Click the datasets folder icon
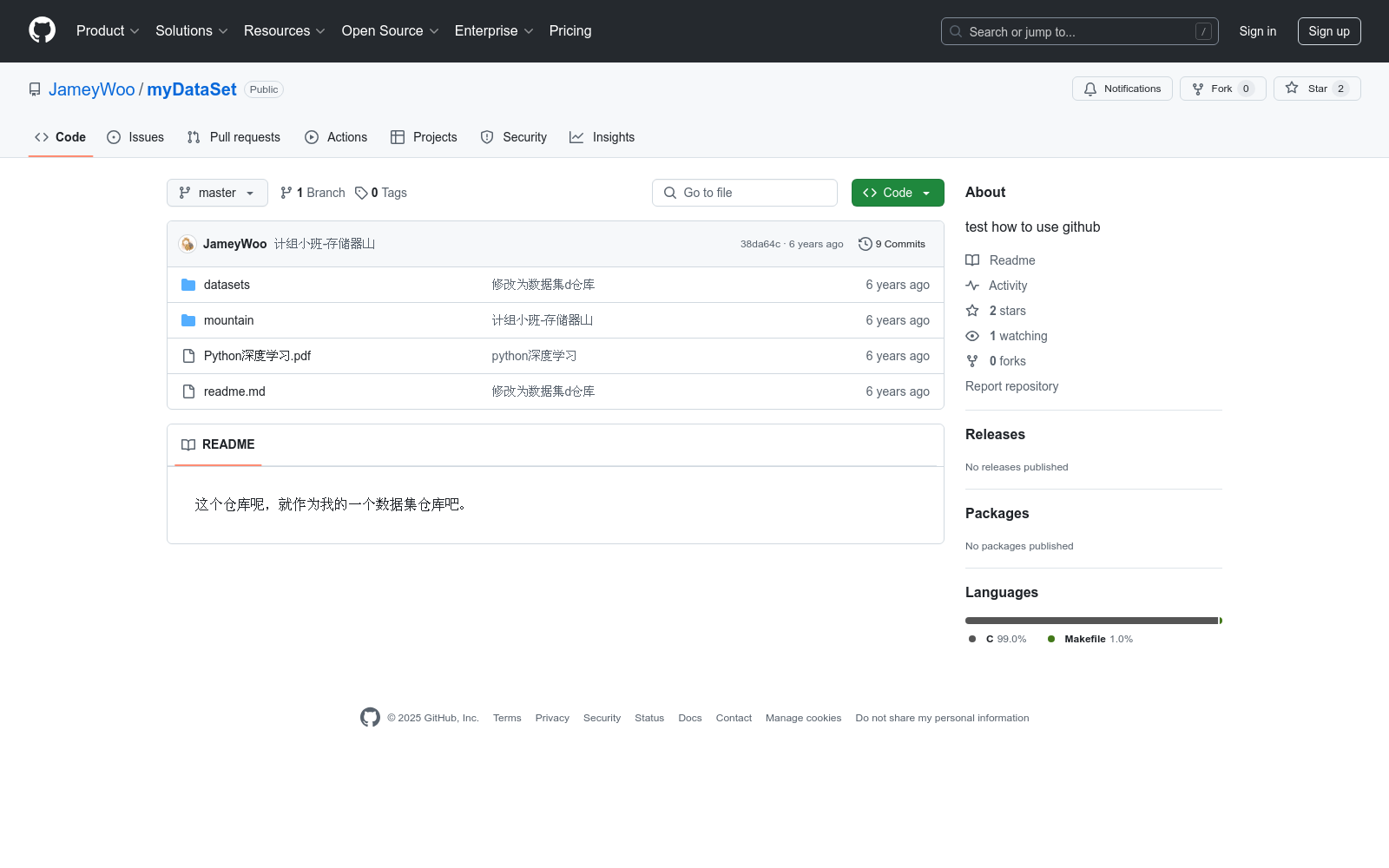Image resolution: width=1389 pixels, height=868 pixels. pyautogui.click(x=188, y=285)
